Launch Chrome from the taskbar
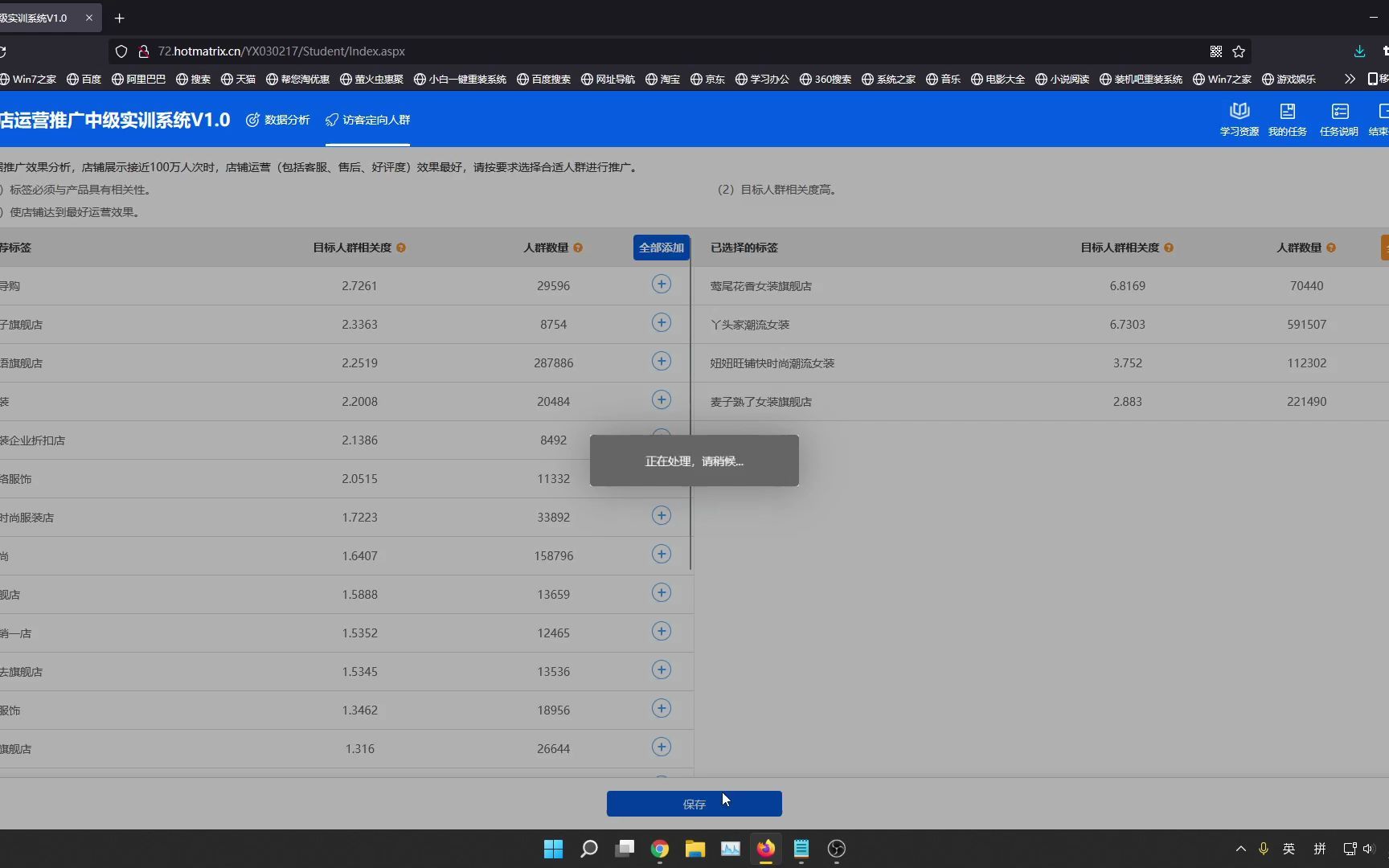 (x=660, y=849)
